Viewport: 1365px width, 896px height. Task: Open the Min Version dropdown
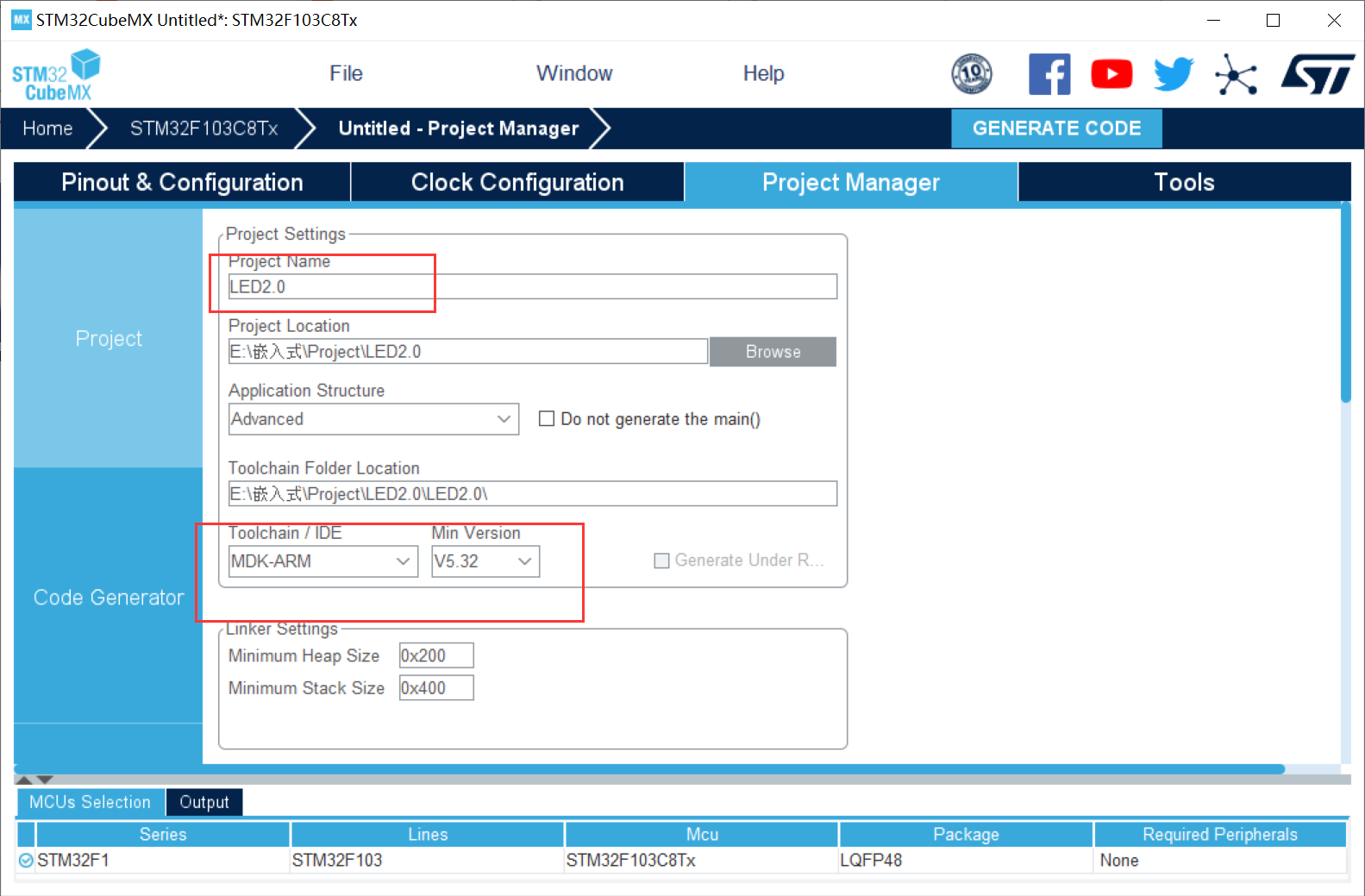(x=485, y=561)
